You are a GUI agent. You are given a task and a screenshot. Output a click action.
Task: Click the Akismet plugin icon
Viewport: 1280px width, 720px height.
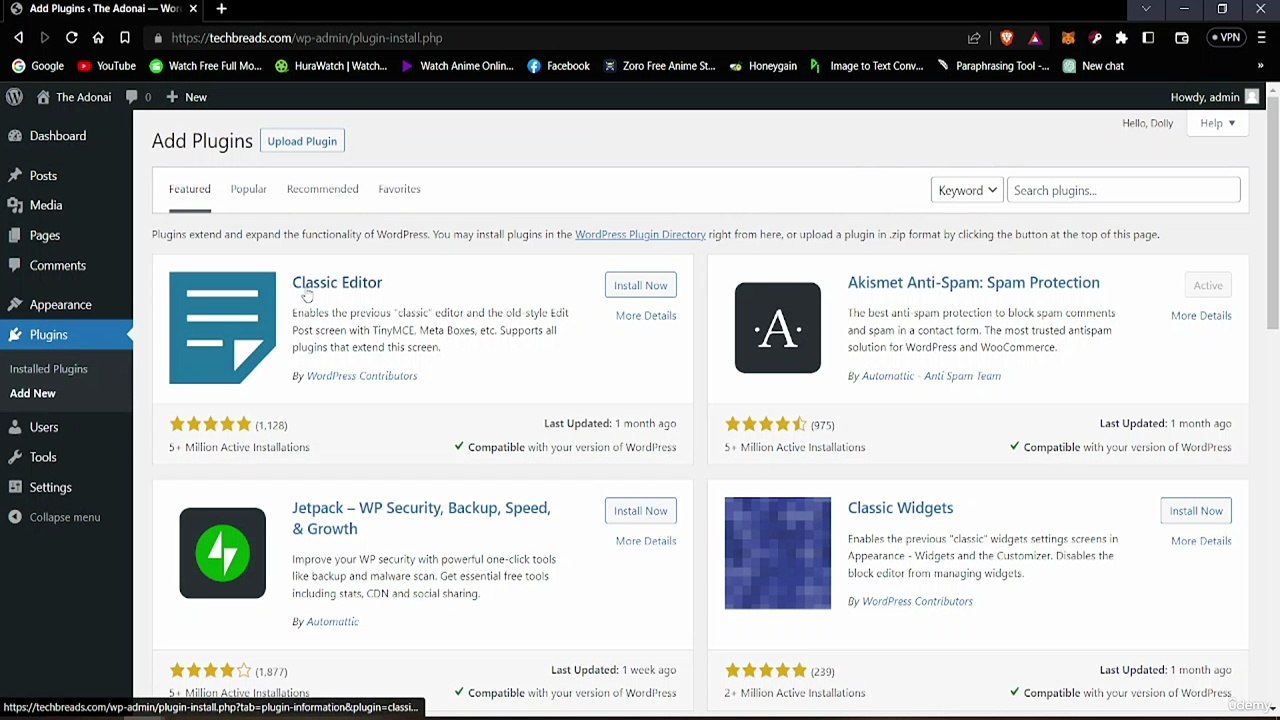pos(778,328)
